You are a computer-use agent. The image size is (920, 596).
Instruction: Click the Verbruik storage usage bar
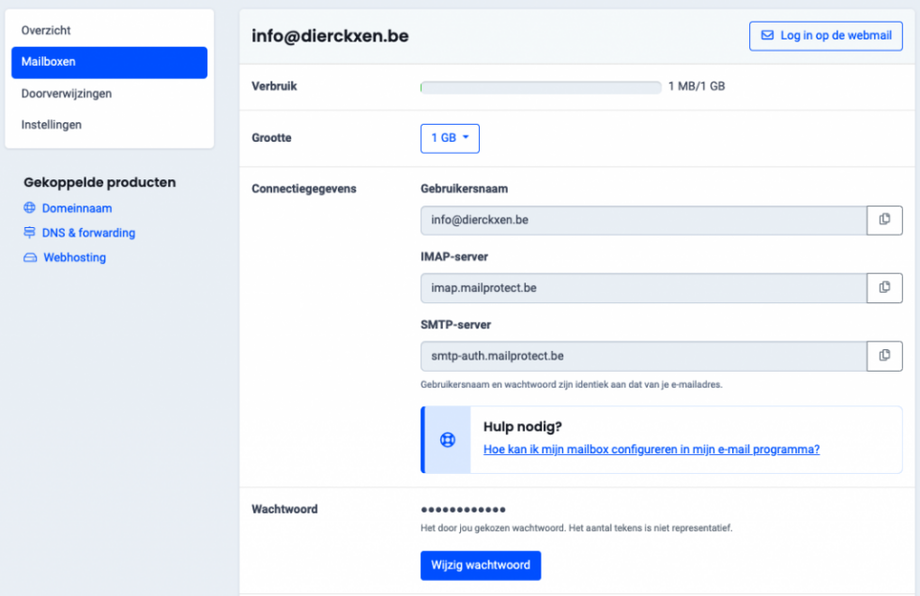(541, 87)
